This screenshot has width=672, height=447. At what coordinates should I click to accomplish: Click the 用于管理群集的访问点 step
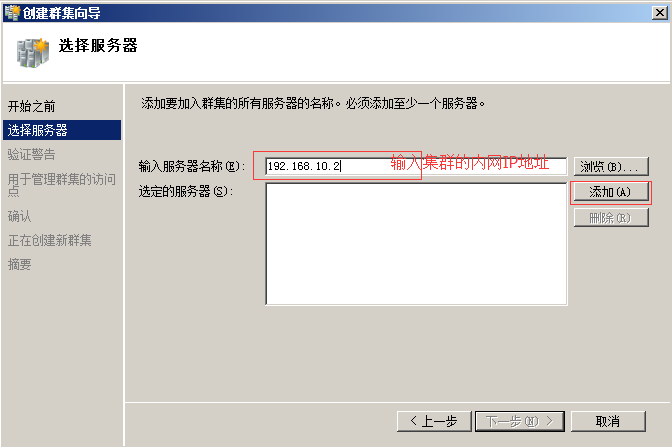(62, 185)
